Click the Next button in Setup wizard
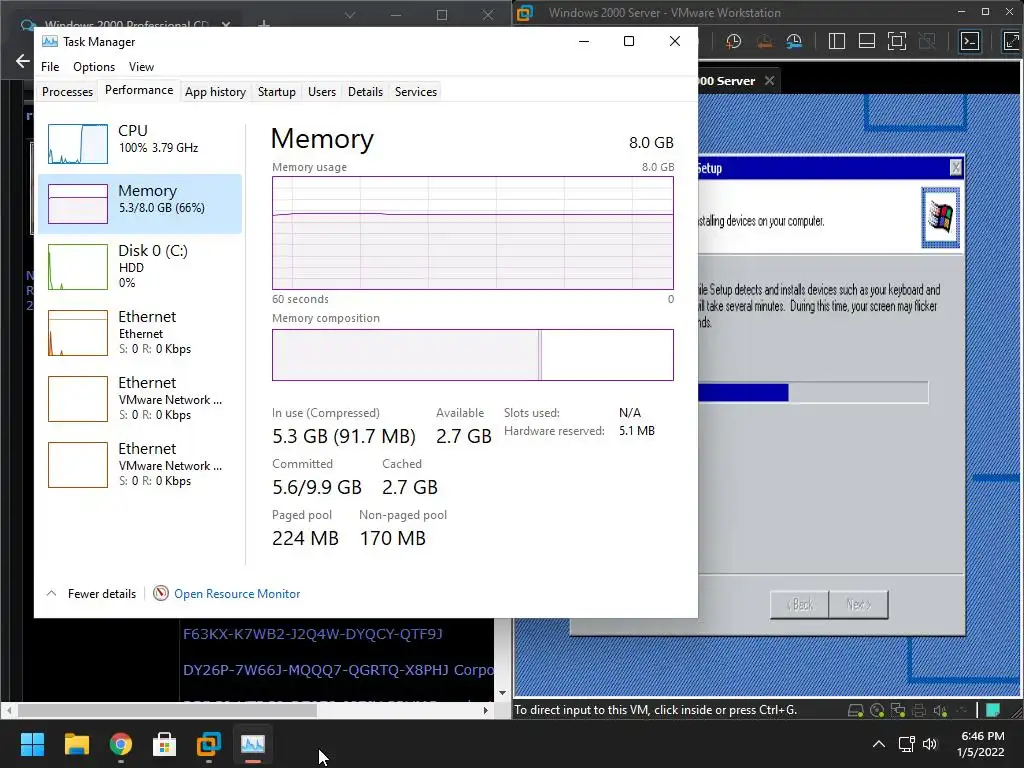The image size is (1024, 768). (858, 604)
